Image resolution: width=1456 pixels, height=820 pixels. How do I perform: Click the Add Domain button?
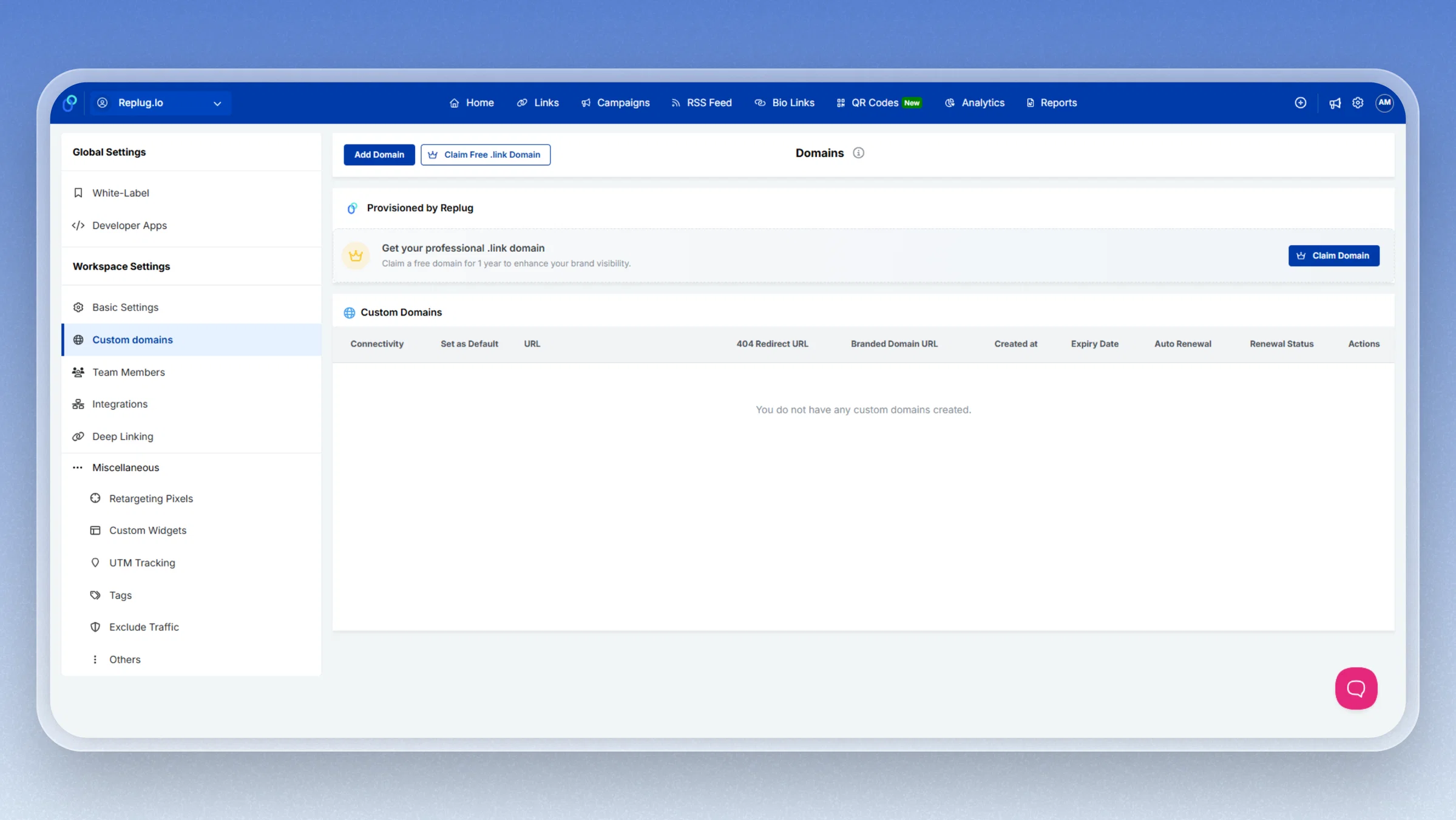tap(379, 154)
